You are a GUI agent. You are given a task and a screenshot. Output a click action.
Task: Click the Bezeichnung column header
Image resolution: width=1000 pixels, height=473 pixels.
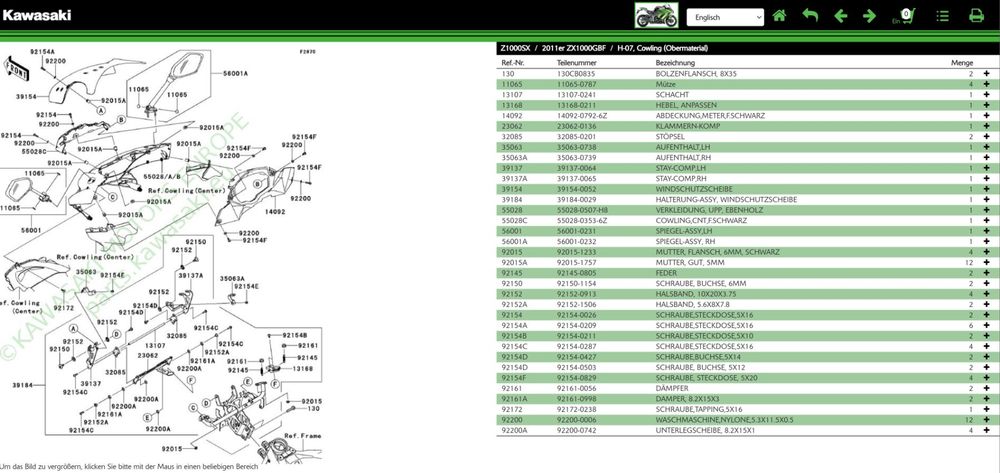pyautogui.click(x=675, y=63)
